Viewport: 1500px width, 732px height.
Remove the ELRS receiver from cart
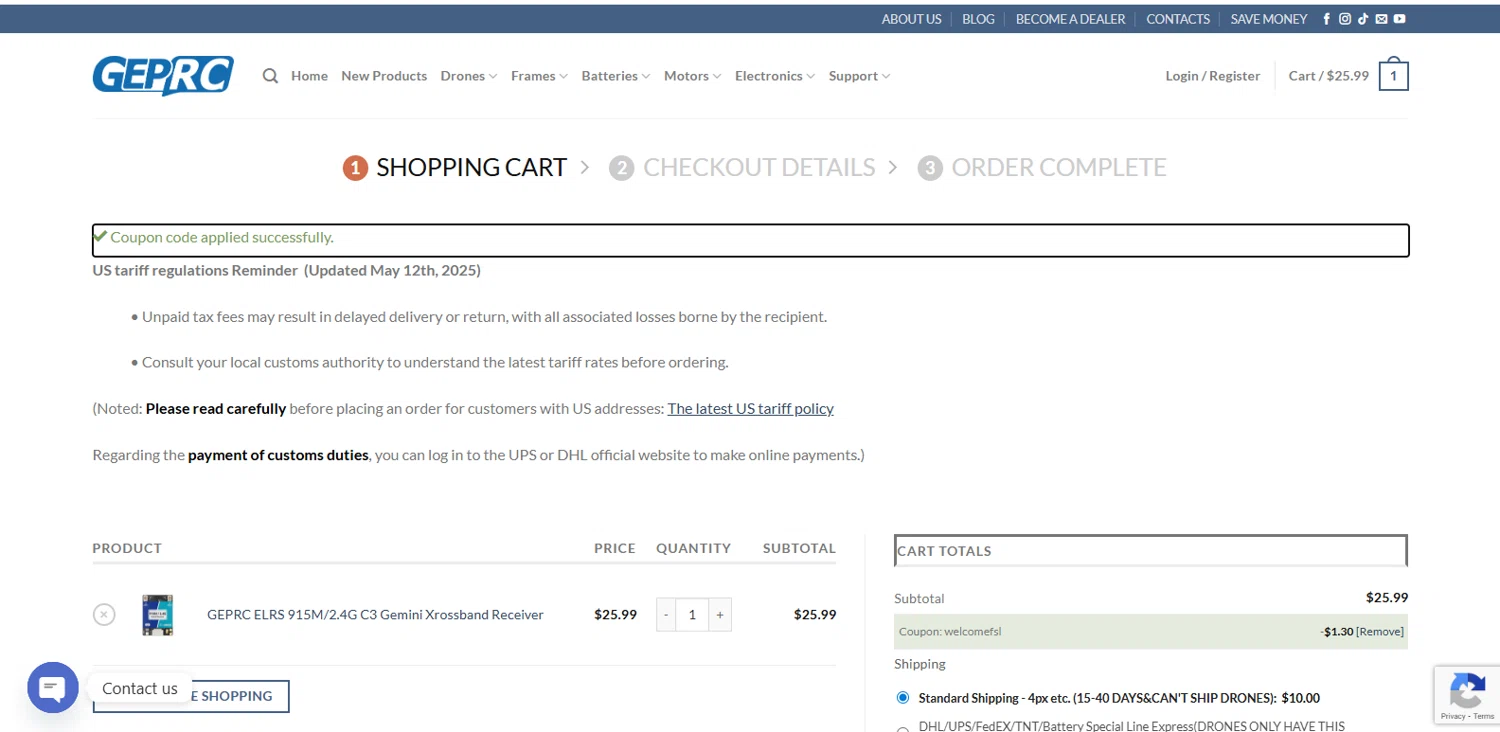[x=104, y=614]
